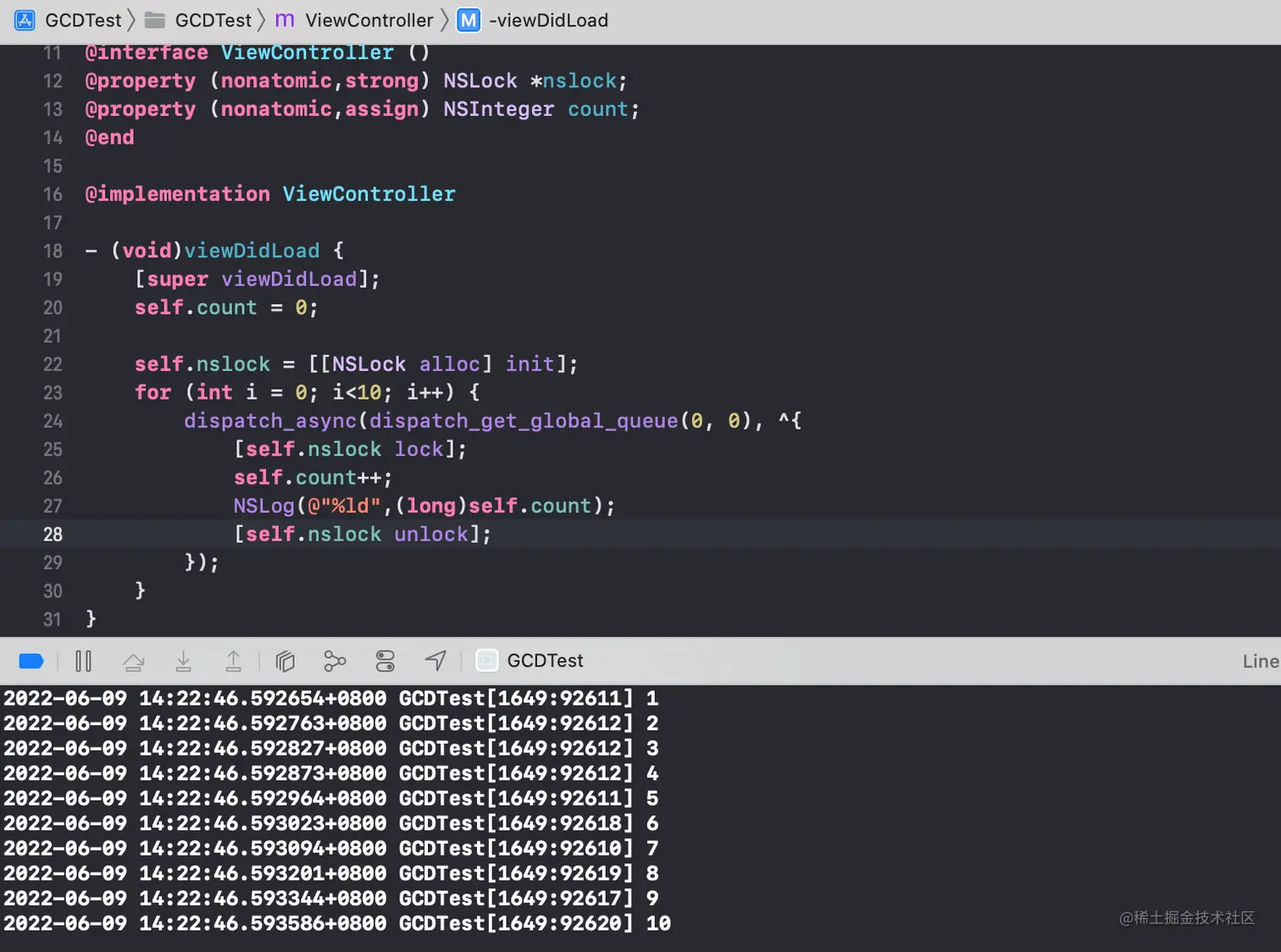Click the GCDTest project icon in breadcrumb
The width and height of the screenshot is (1281, 952).
tap(25, 20)
